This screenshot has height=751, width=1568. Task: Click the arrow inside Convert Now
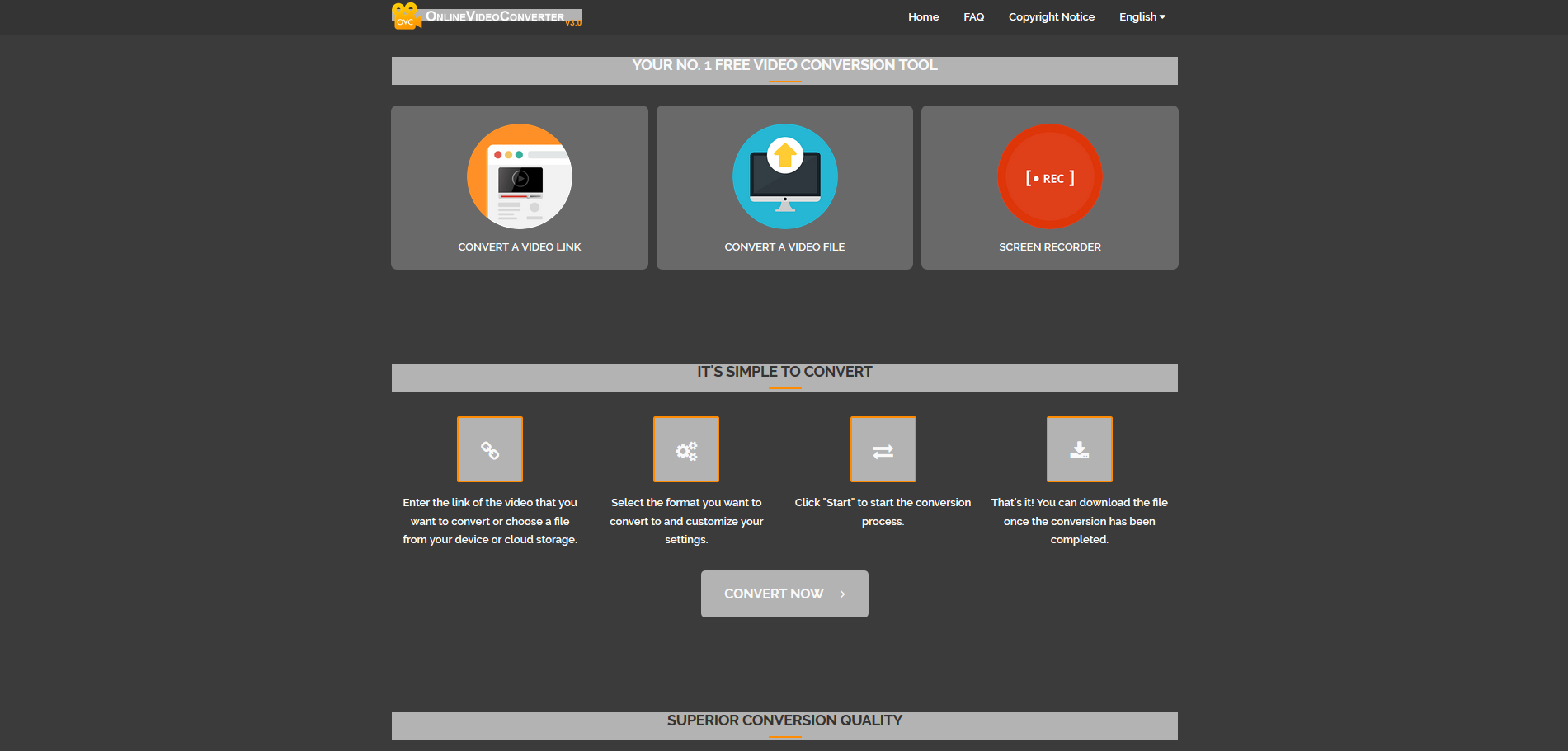point(842,594)
